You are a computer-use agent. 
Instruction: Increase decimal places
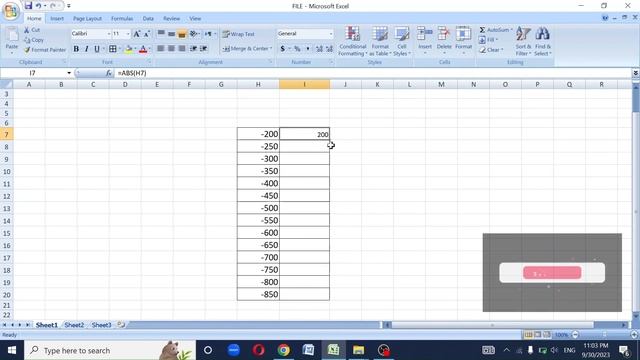[319, 49]
